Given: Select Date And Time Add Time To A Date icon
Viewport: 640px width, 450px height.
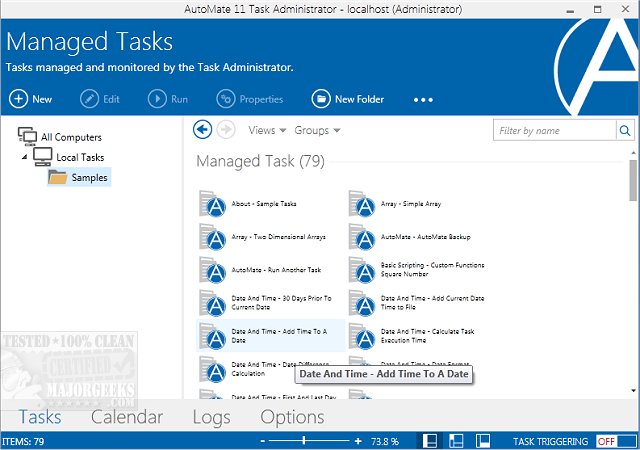Looking at the screenshot, I should click(212, 336).
